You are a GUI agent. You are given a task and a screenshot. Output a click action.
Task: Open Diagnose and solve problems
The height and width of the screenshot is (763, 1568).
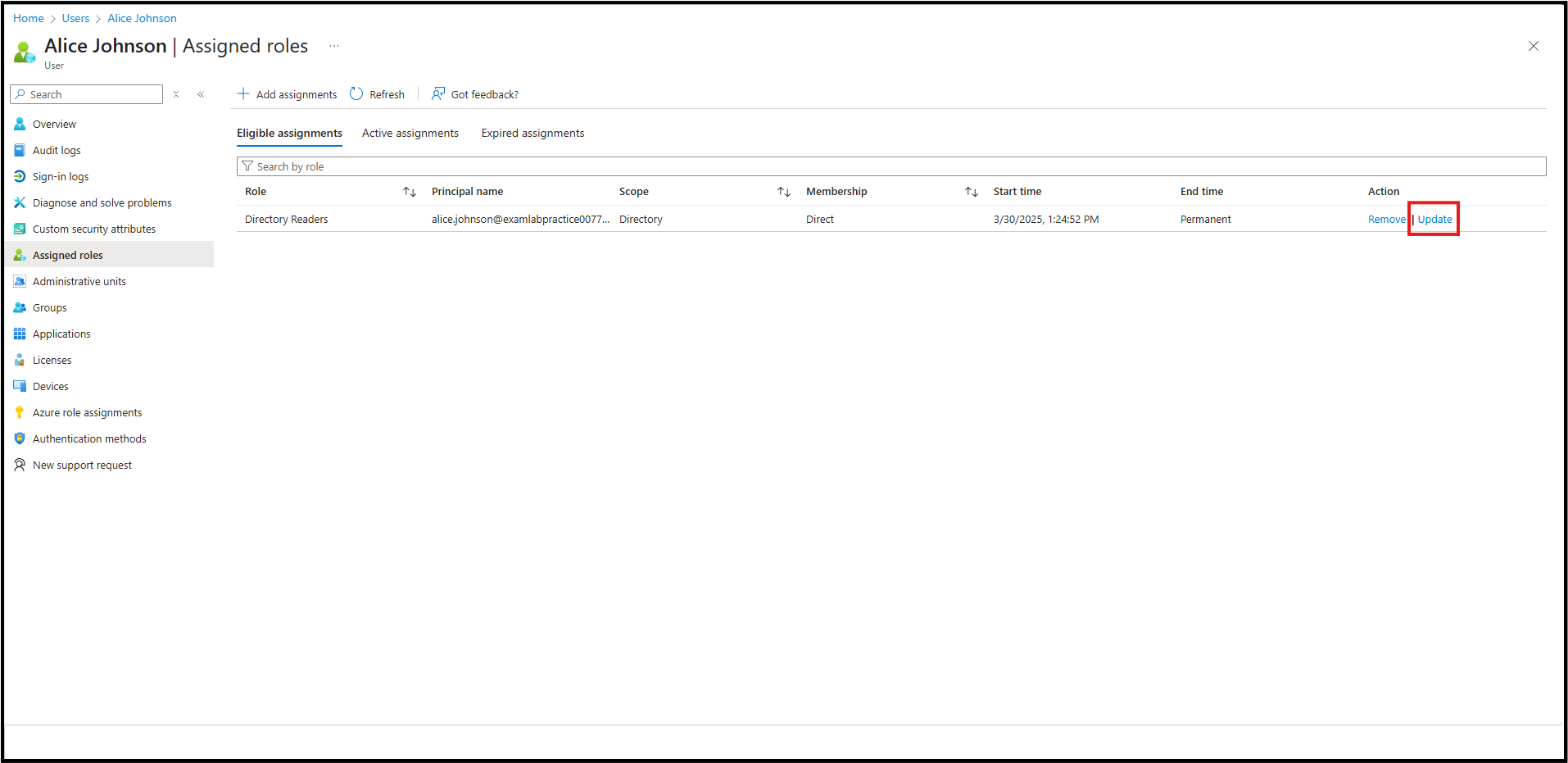102,203
